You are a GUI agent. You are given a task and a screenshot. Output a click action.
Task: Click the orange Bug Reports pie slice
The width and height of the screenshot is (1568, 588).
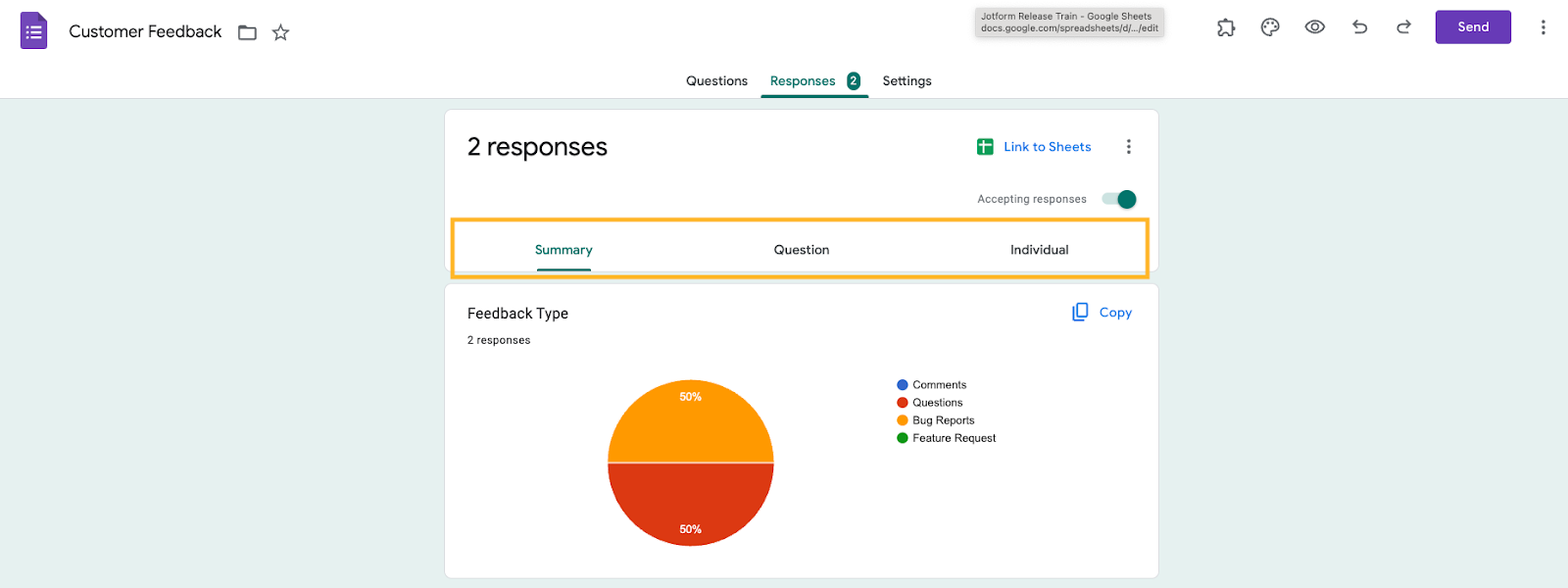[x=691, y=421]
